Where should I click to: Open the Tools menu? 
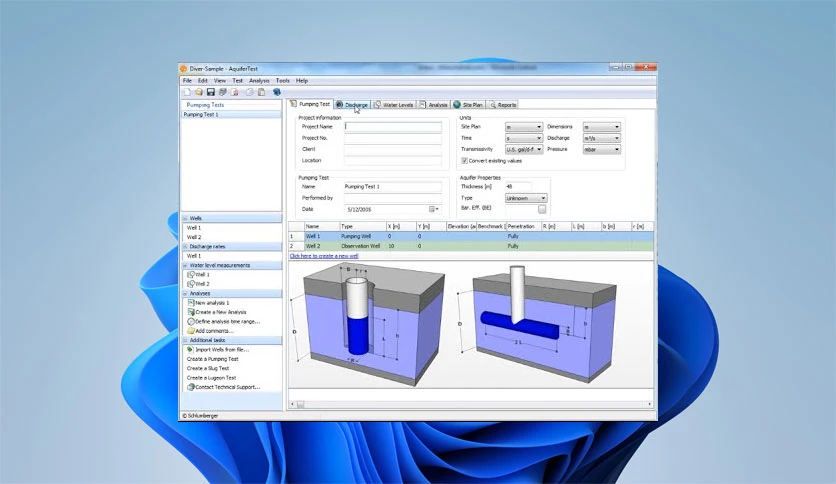click(x=283, y=80)
